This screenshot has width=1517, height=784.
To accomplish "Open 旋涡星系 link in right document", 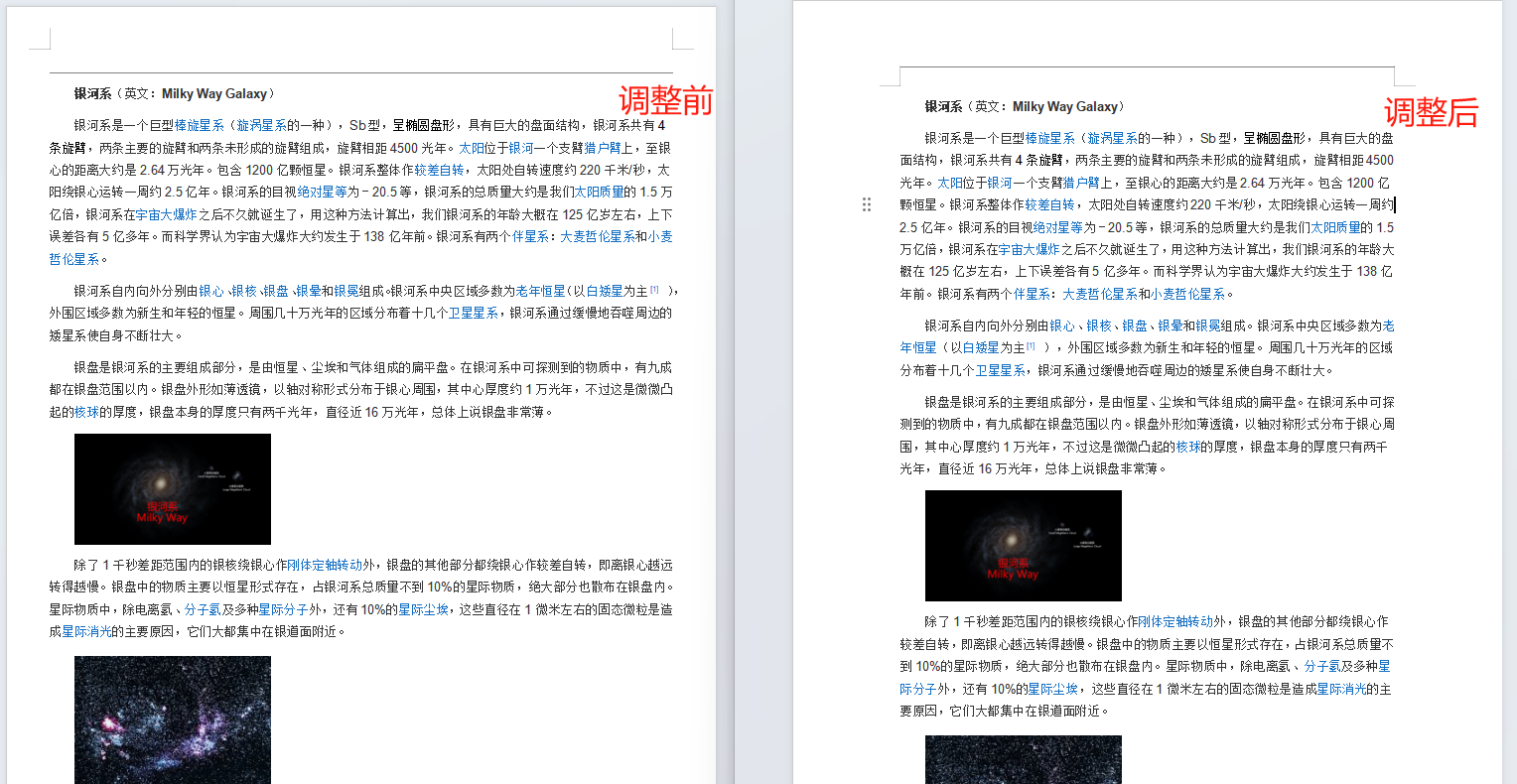I will click(x=1112, y=138).
